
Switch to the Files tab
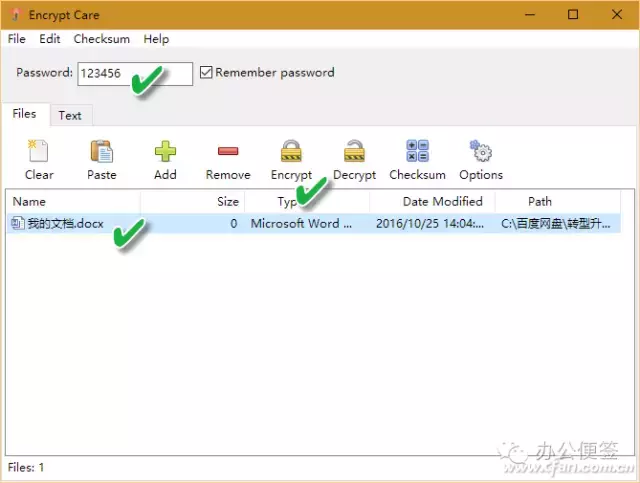tap(24, 114)
